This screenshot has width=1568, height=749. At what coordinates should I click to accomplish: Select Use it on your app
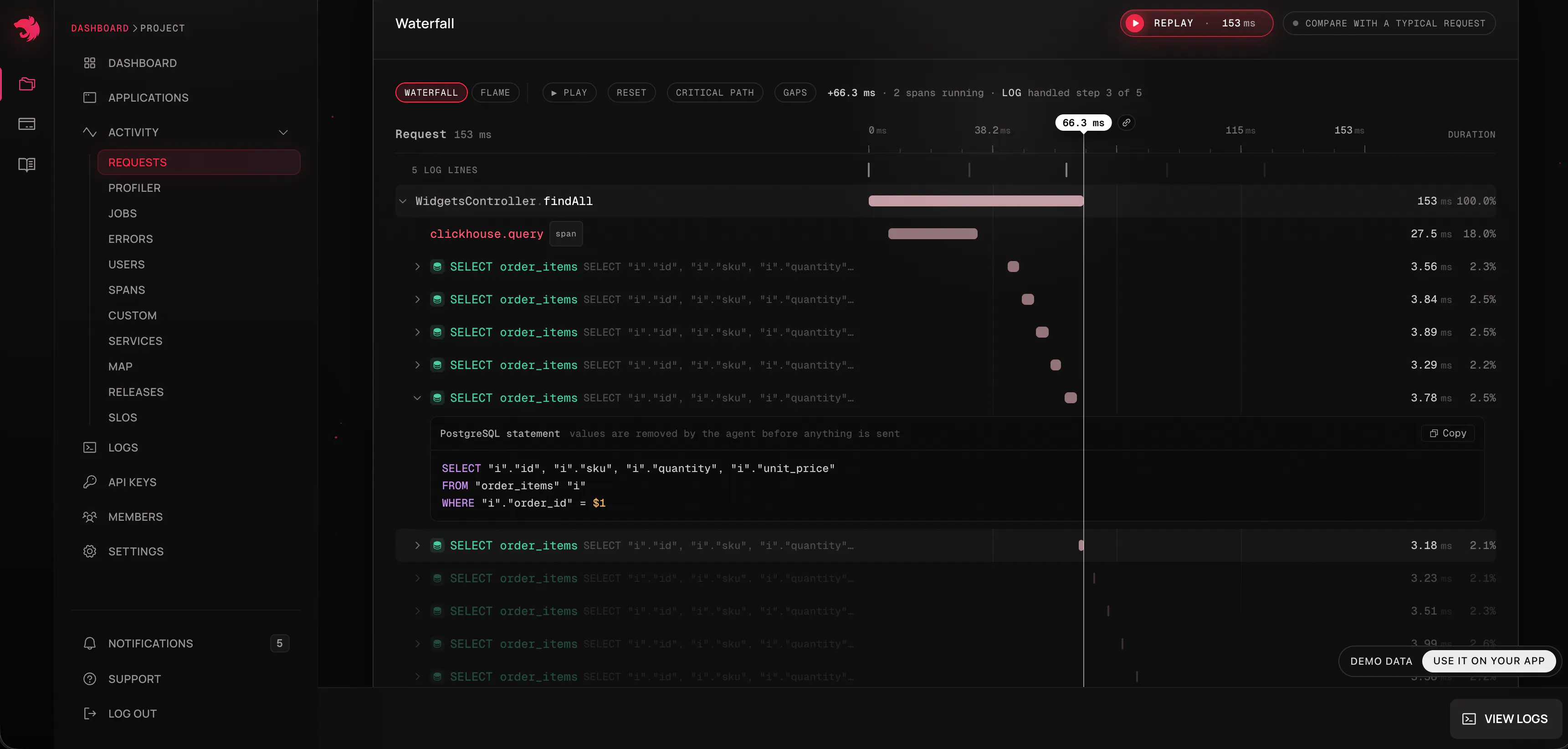tap(1489, 662)
